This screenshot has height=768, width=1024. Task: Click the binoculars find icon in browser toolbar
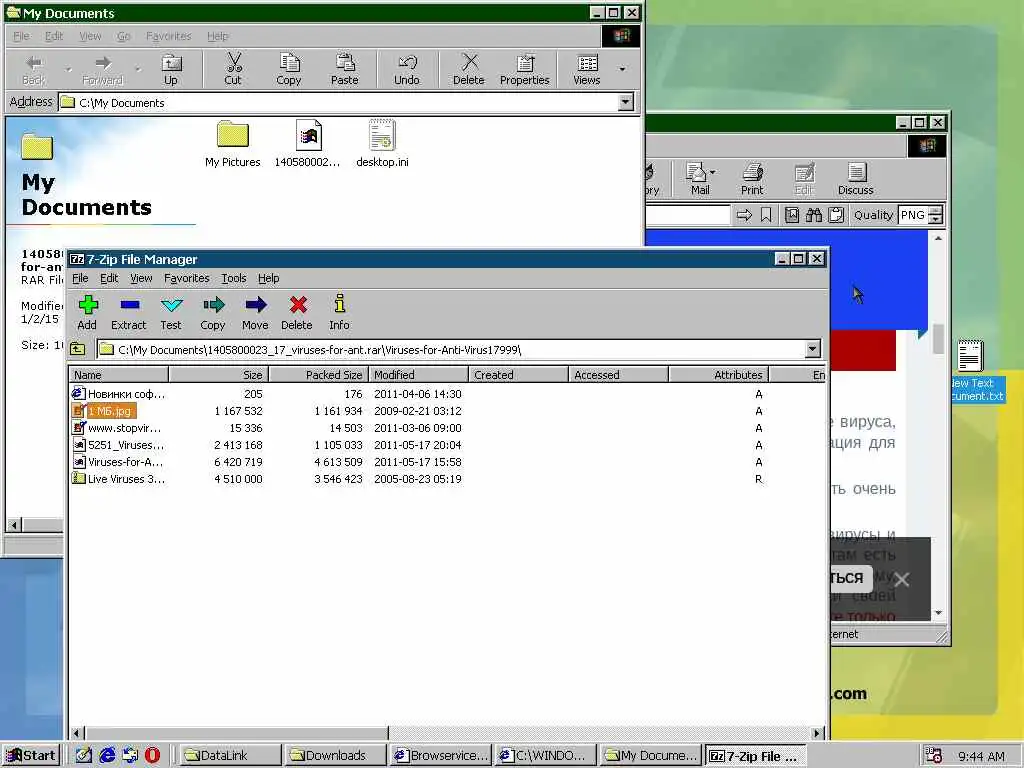click(x=814, y=215)
